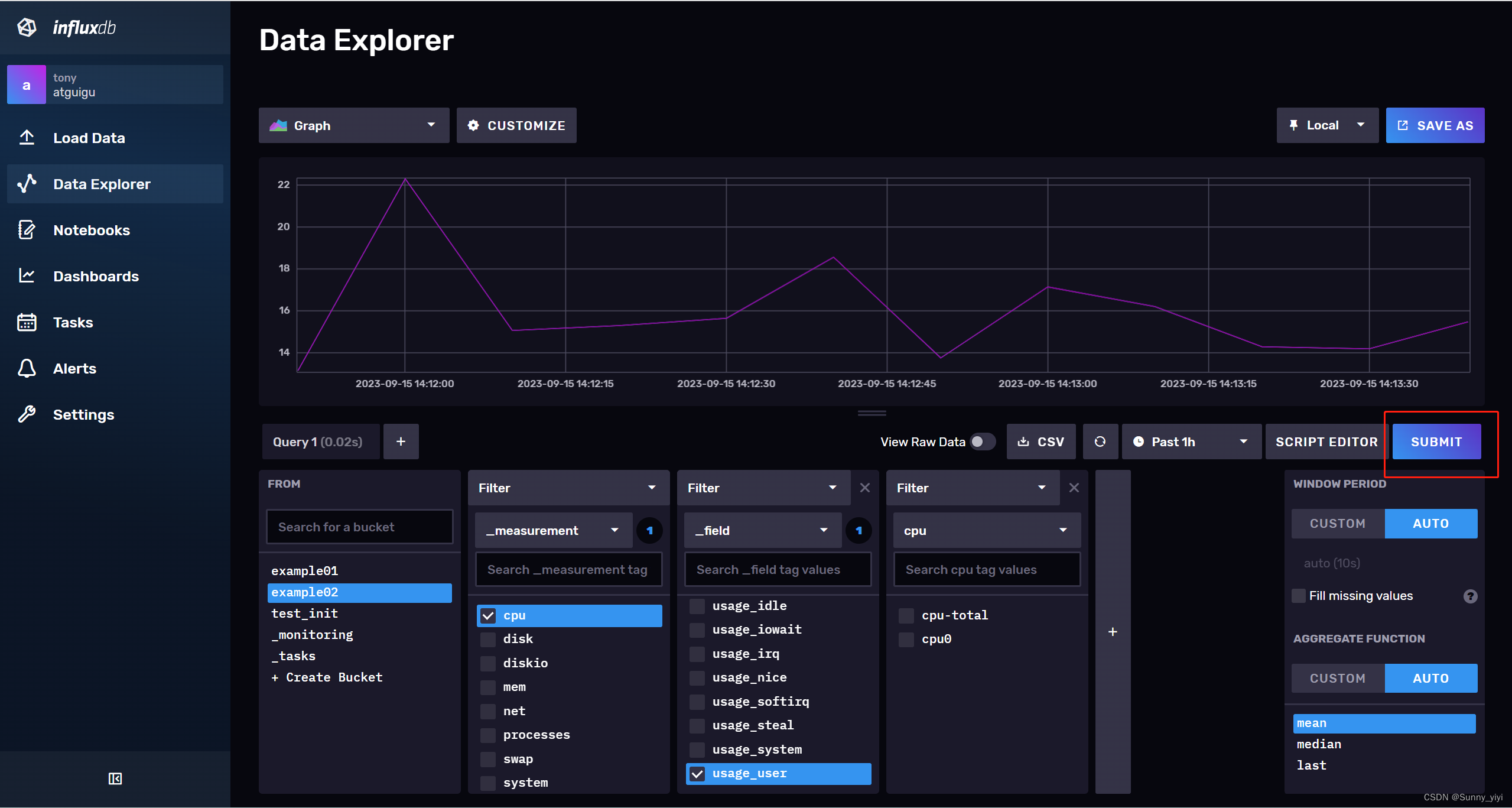Open the cpu tag key dropdown
Screen dimensions: 1512x808
(987, 531)
